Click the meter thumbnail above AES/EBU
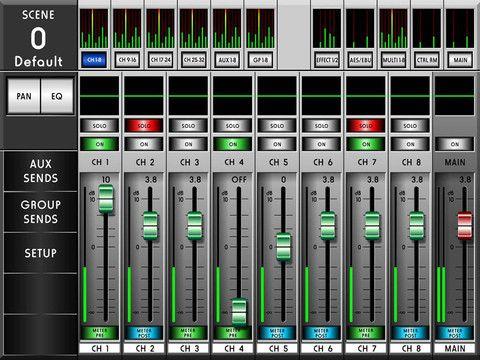The width and height of the screenshot is (480, 360). point(360,28)
